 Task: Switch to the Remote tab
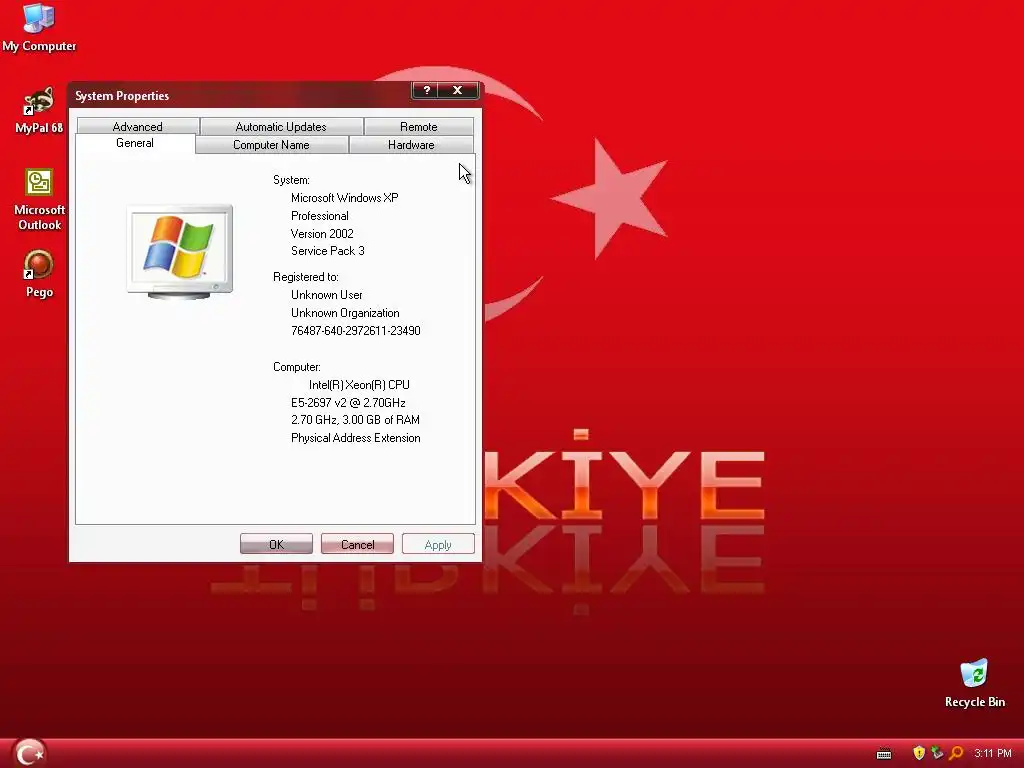(x=419, y=126)
